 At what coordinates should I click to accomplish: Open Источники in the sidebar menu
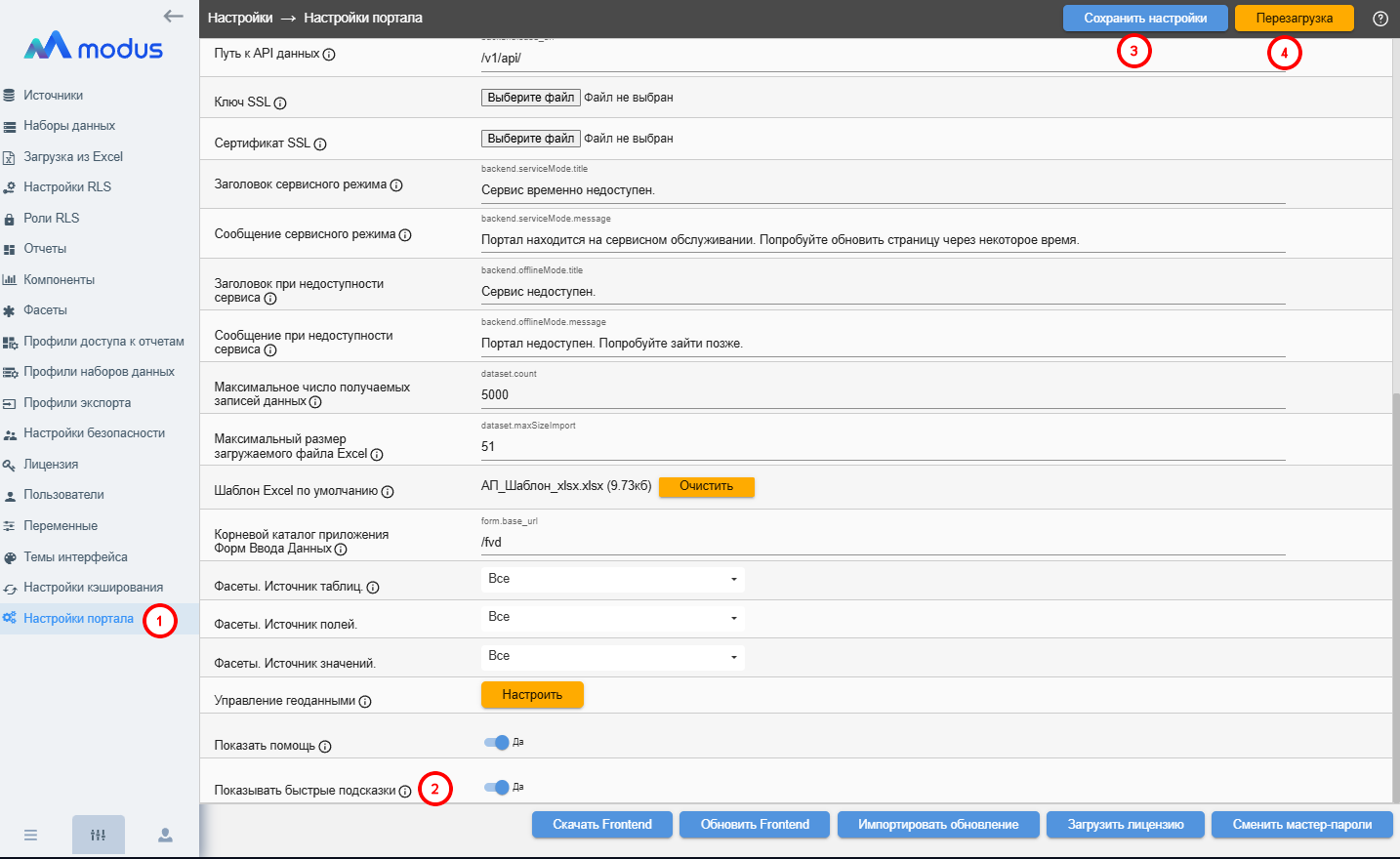(x=53, y=96)
